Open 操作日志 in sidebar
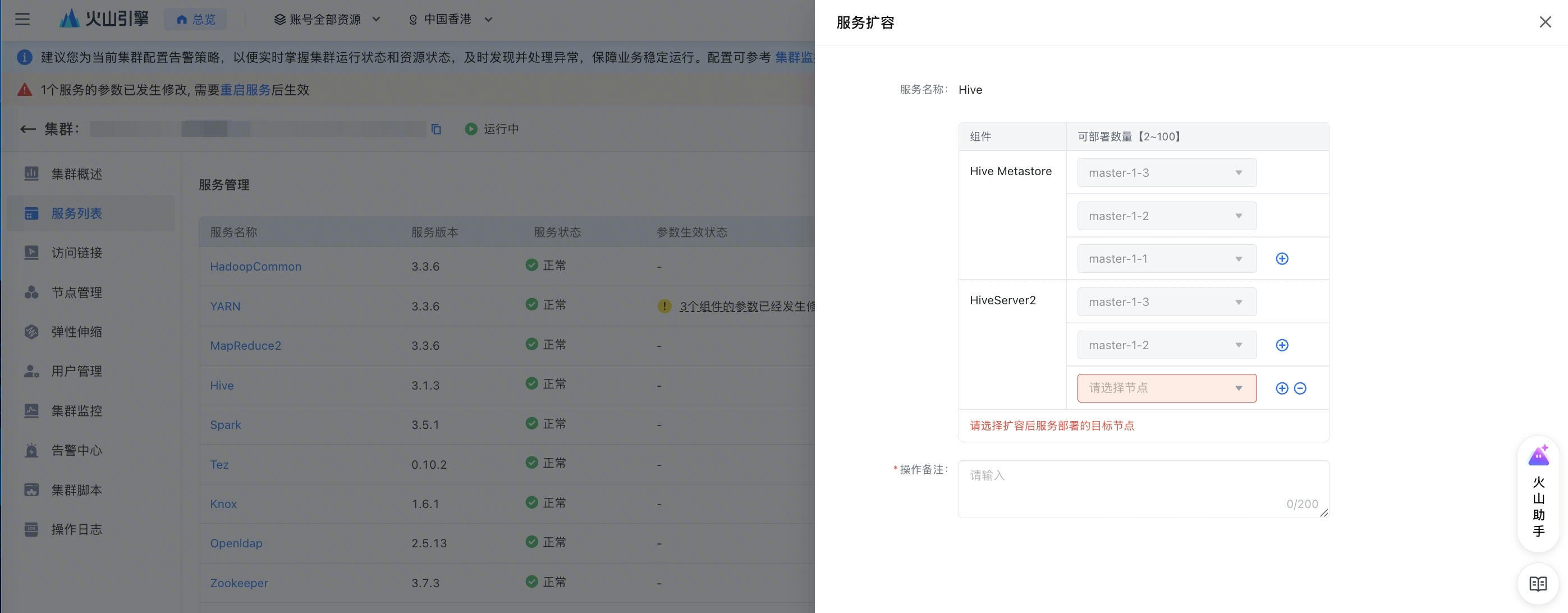This screenshot has width=1568, height=613. 91,529
